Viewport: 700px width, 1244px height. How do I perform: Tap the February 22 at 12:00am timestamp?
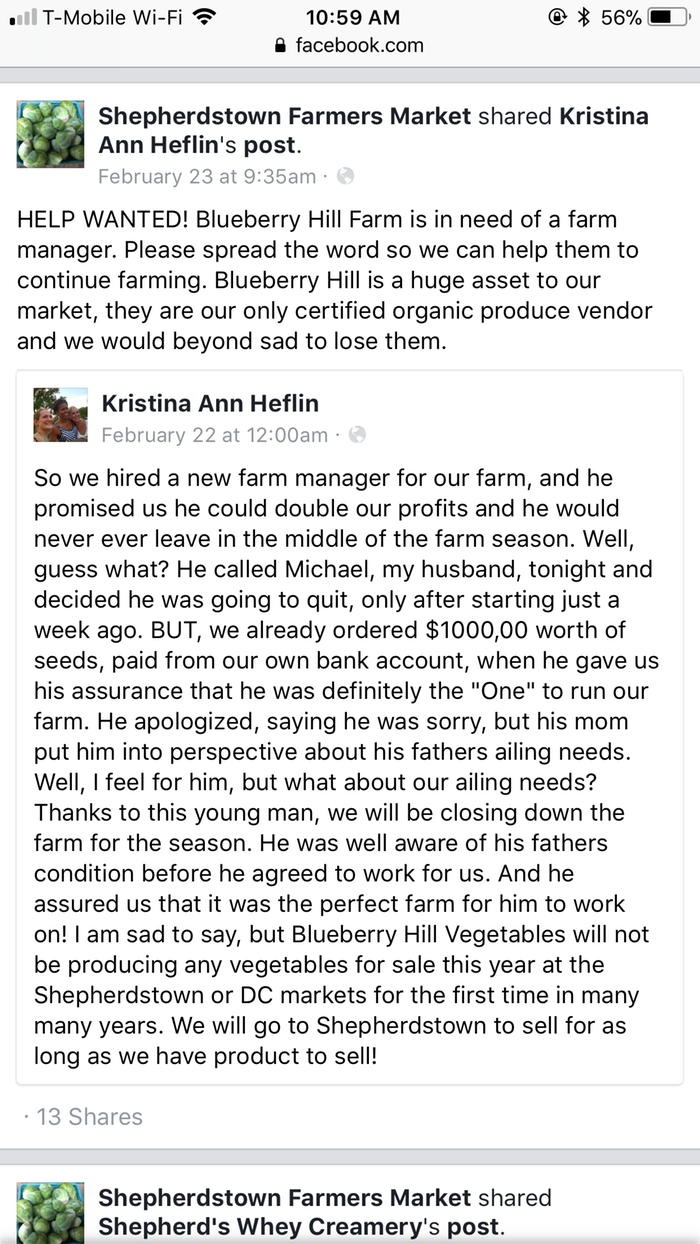click(x=214, y=435)
